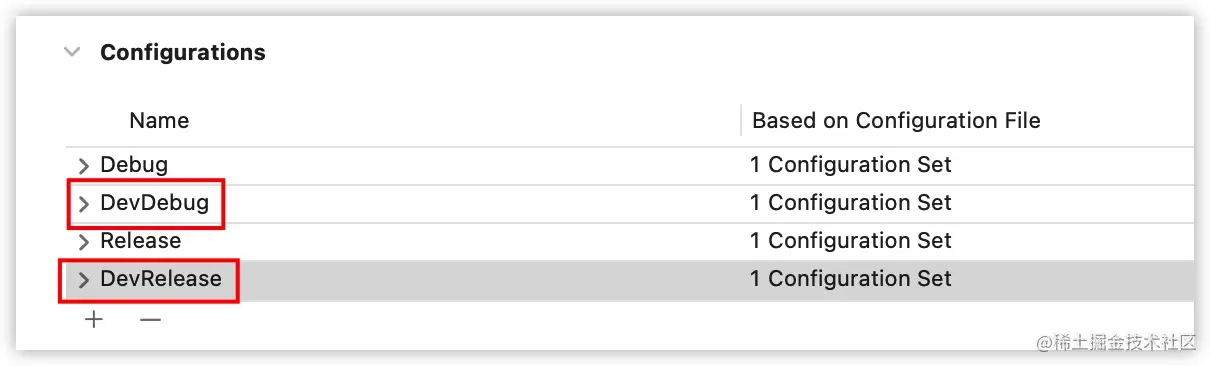Select the Debug configuration name
The height and width of the screenshot is (366, 1210).
pos(134,164)
